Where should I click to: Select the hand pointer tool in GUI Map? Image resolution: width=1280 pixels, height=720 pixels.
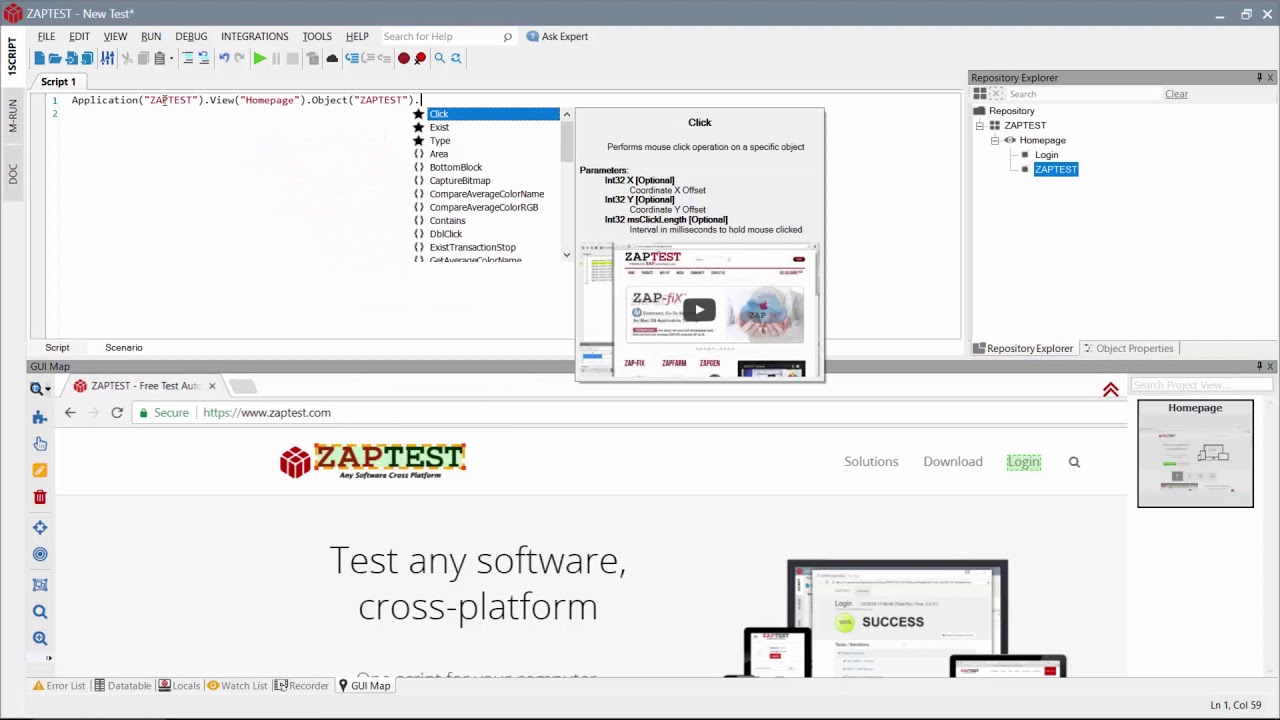[x=40, y=443]
